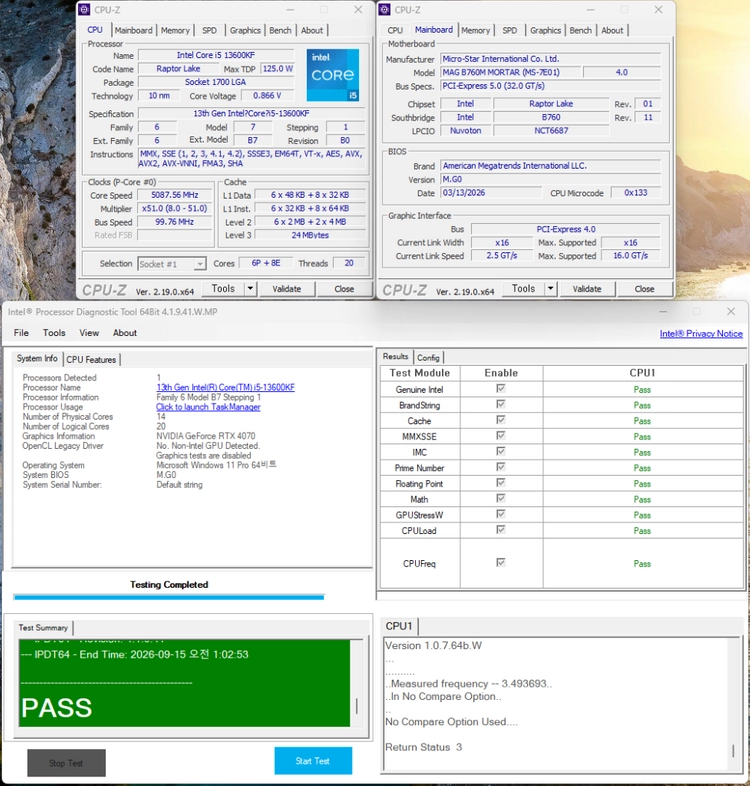This screenshot has height=786, width=750.
Task: Click Validate in right CPU-Z window
Action: (x=587, y=289)
